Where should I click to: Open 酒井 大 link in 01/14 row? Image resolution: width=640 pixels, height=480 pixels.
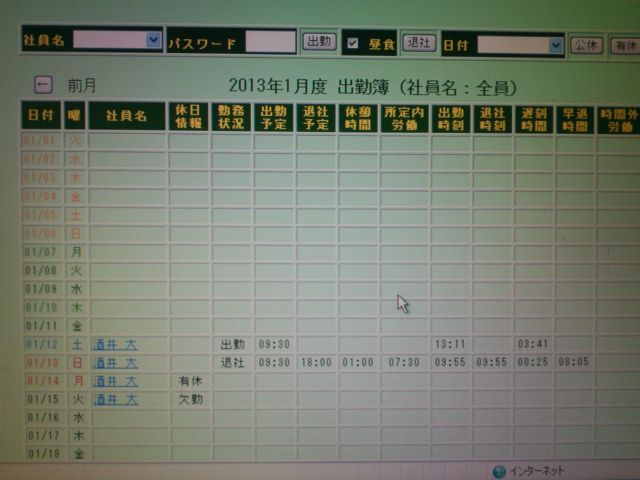(x=116, y=381)
